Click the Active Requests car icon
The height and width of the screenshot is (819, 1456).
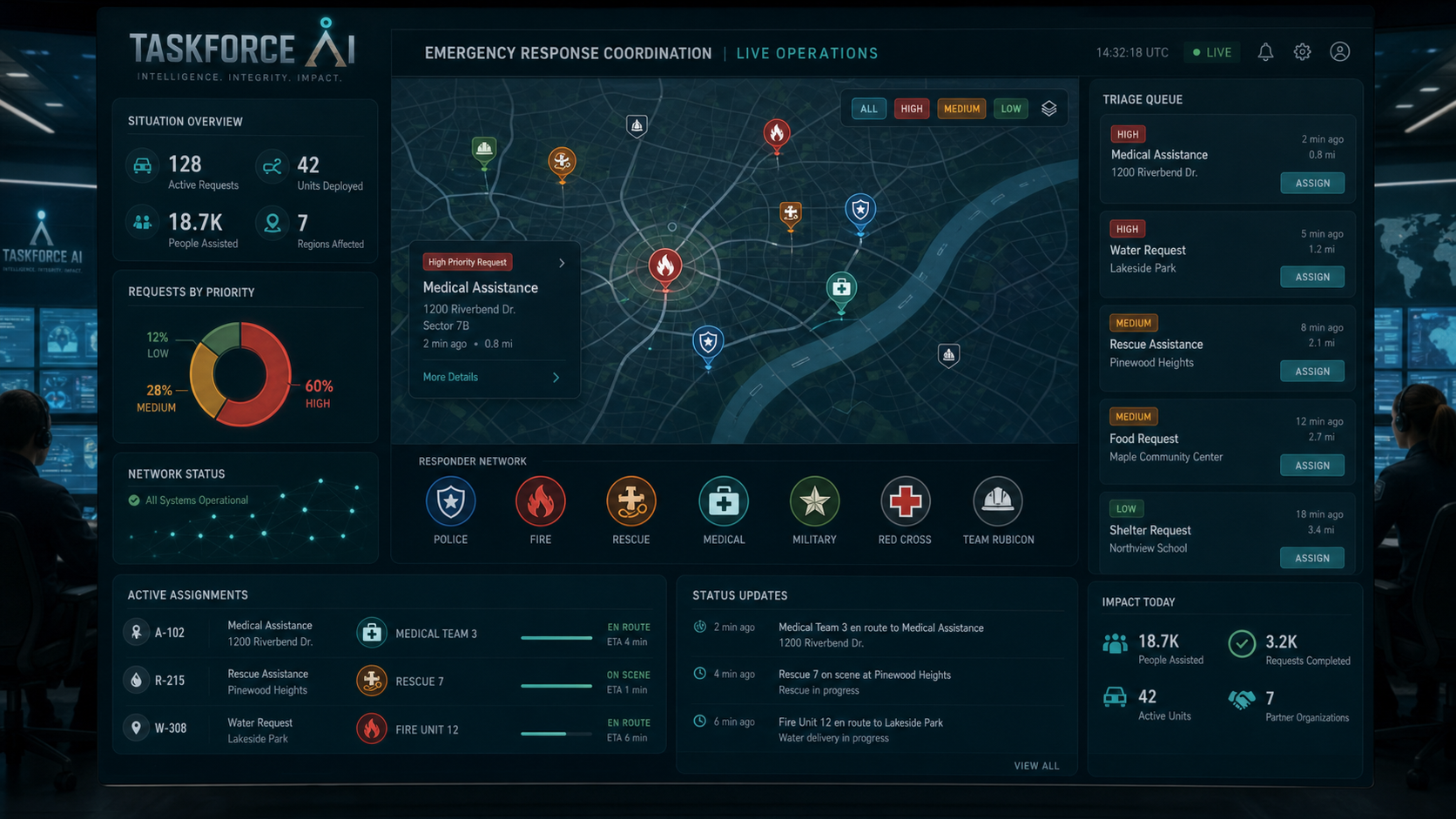tap(143, 165)
